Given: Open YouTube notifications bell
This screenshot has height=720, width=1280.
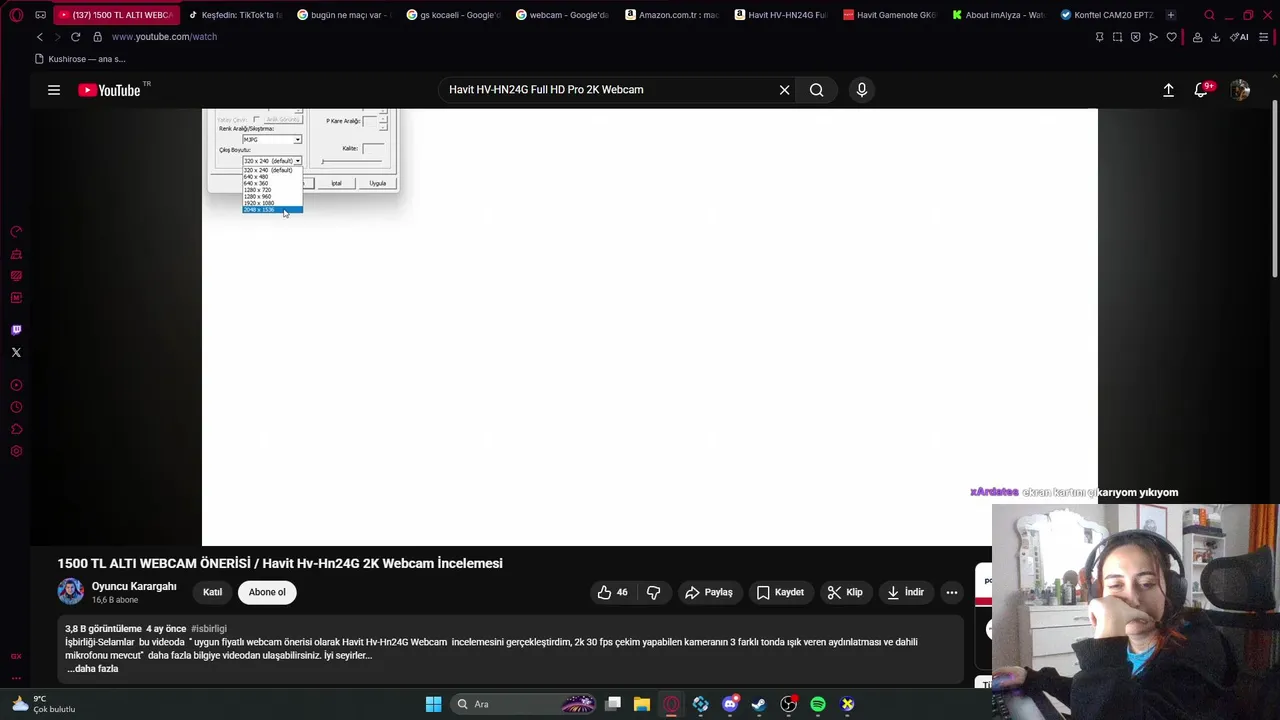Looking at the screenshot, I should point(1202,90).
